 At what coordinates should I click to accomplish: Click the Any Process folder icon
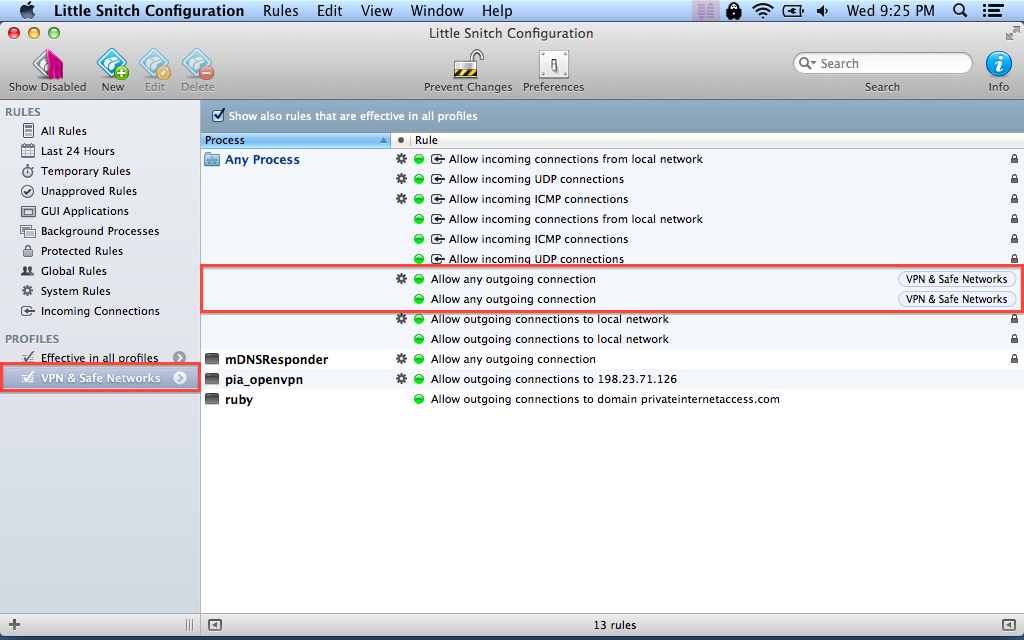(212, 159)
